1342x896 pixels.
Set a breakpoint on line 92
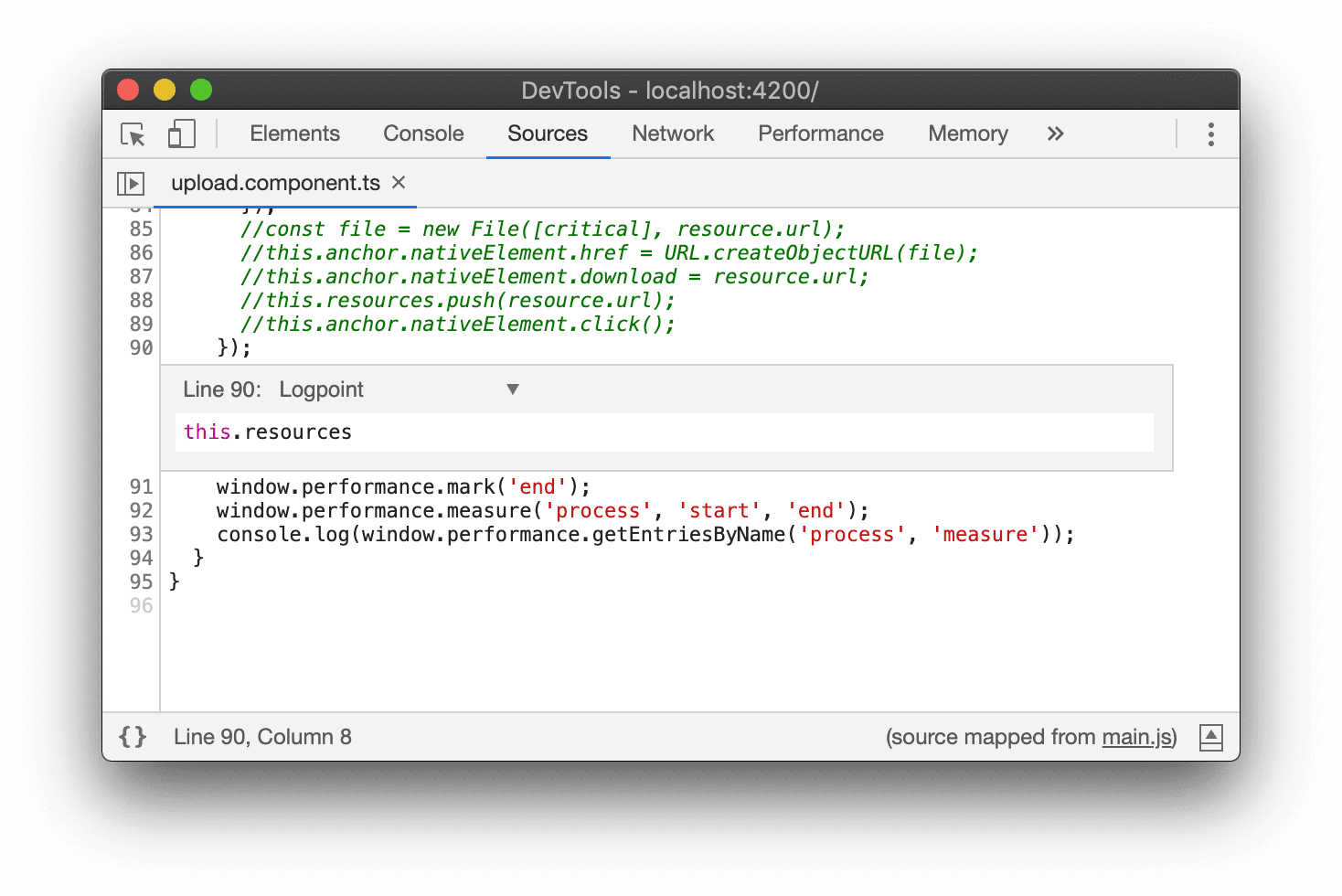tap(140, 510)
